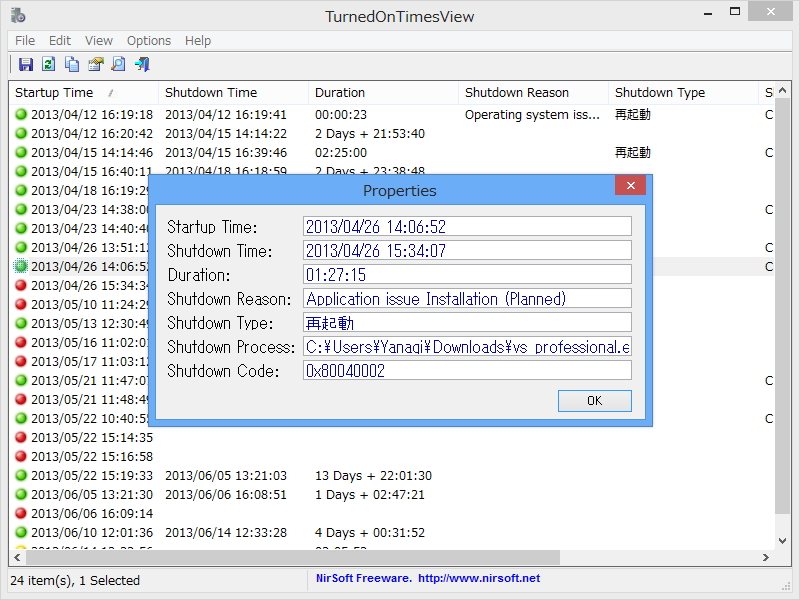The width and height of the screenshot is (800, 600).
Task: Click the Shutdown Time field in Properties
Action: [467, 251]
